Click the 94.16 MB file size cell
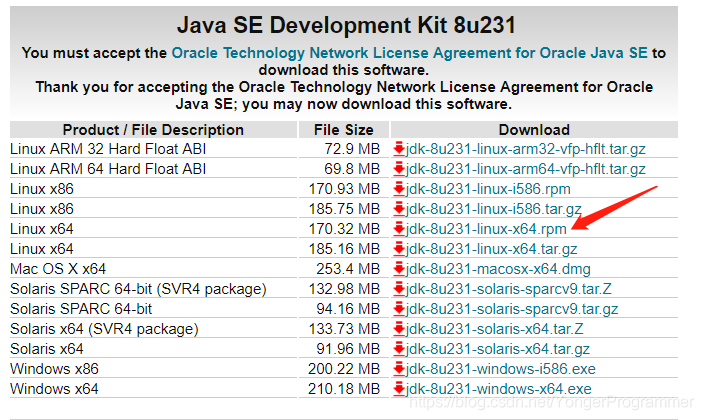This screenshot has height=420, width=704. click(348, 309)
